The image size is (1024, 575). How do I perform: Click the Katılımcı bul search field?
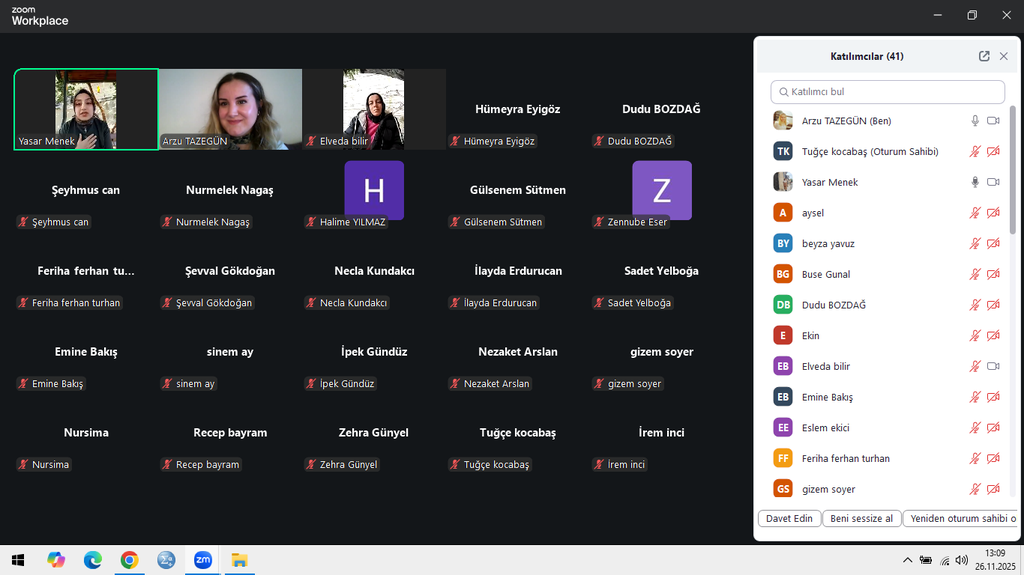click(888, 92)
